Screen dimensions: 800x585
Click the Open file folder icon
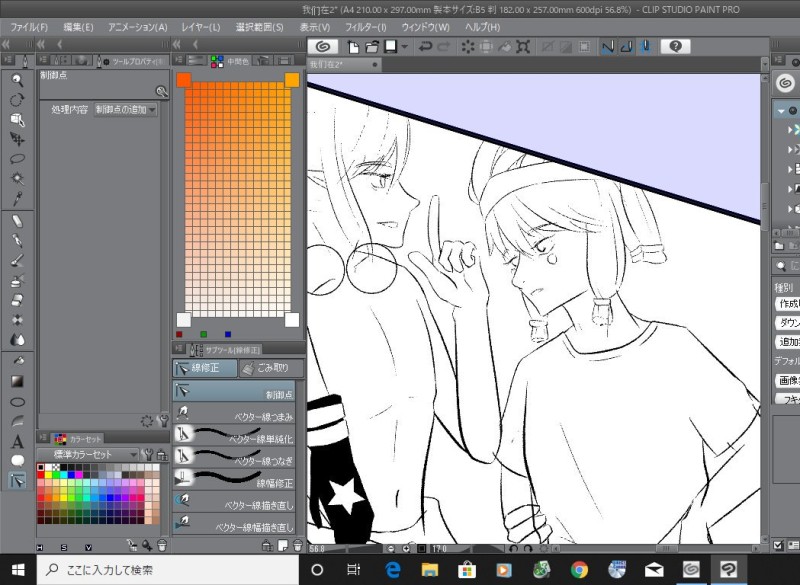click(x=372, y=47)
